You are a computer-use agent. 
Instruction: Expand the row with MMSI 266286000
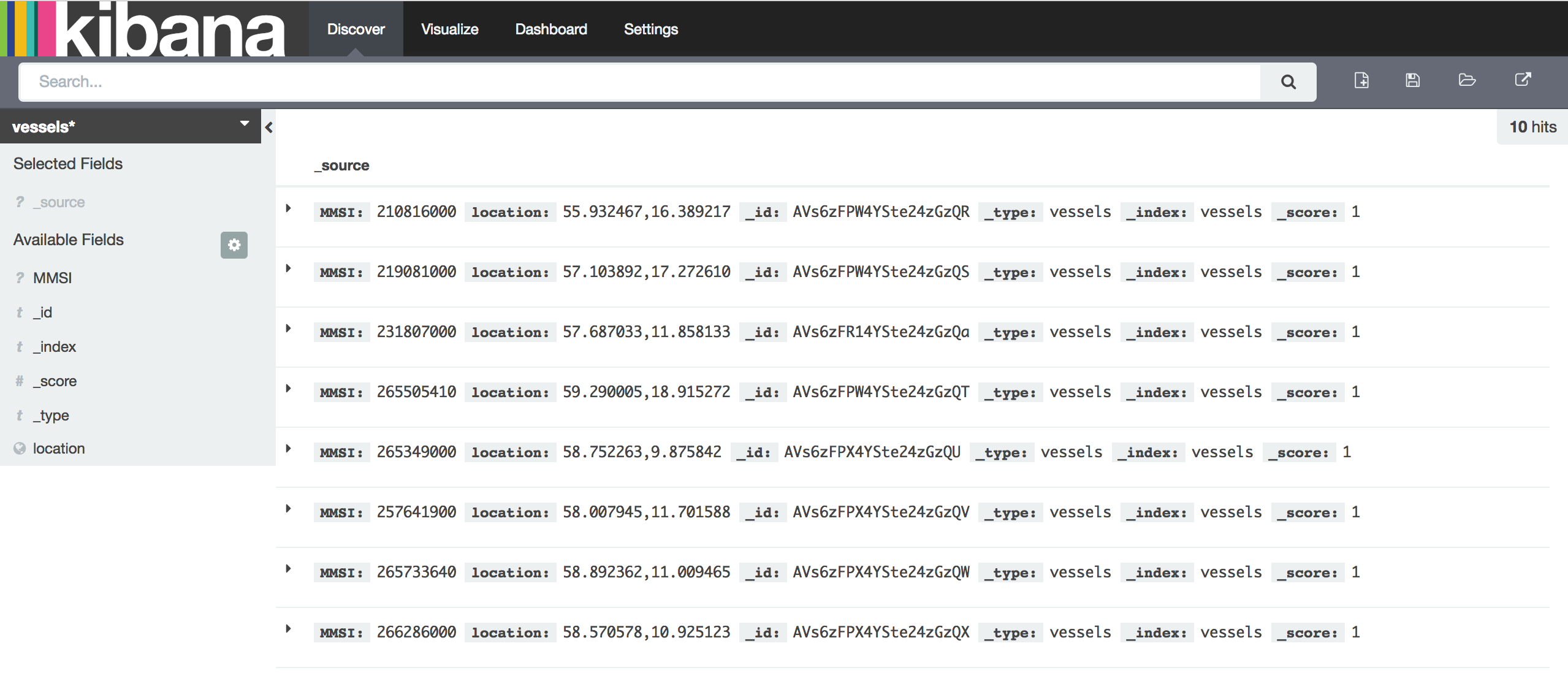(x=288, y=629)
